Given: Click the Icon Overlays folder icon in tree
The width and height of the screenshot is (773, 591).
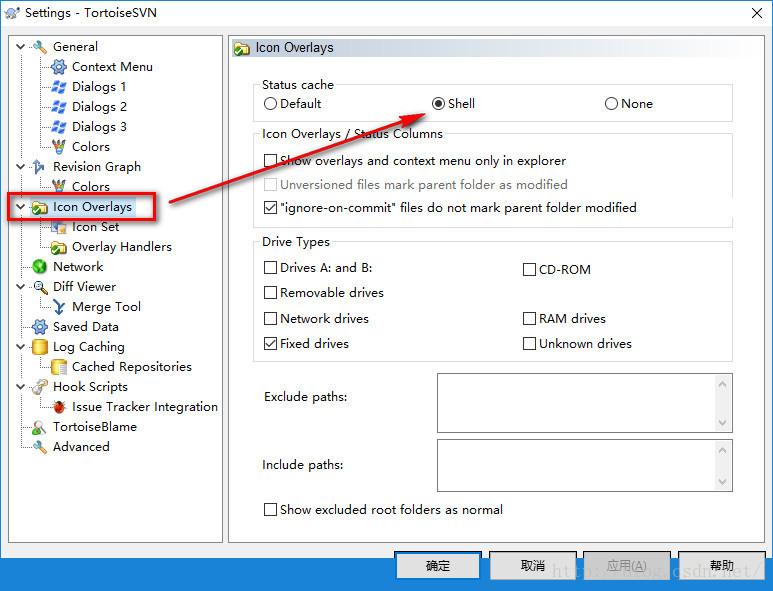Looking at the screenshot, I should click(x=39, y=208).
